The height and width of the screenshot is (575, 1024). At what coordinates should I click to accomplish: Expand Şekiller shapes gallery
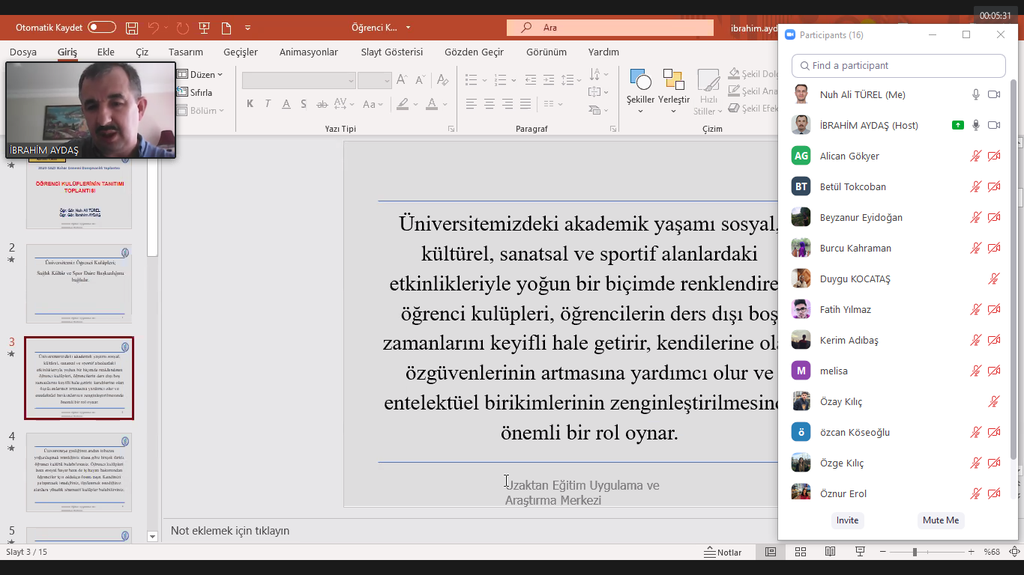click(640, 111)
